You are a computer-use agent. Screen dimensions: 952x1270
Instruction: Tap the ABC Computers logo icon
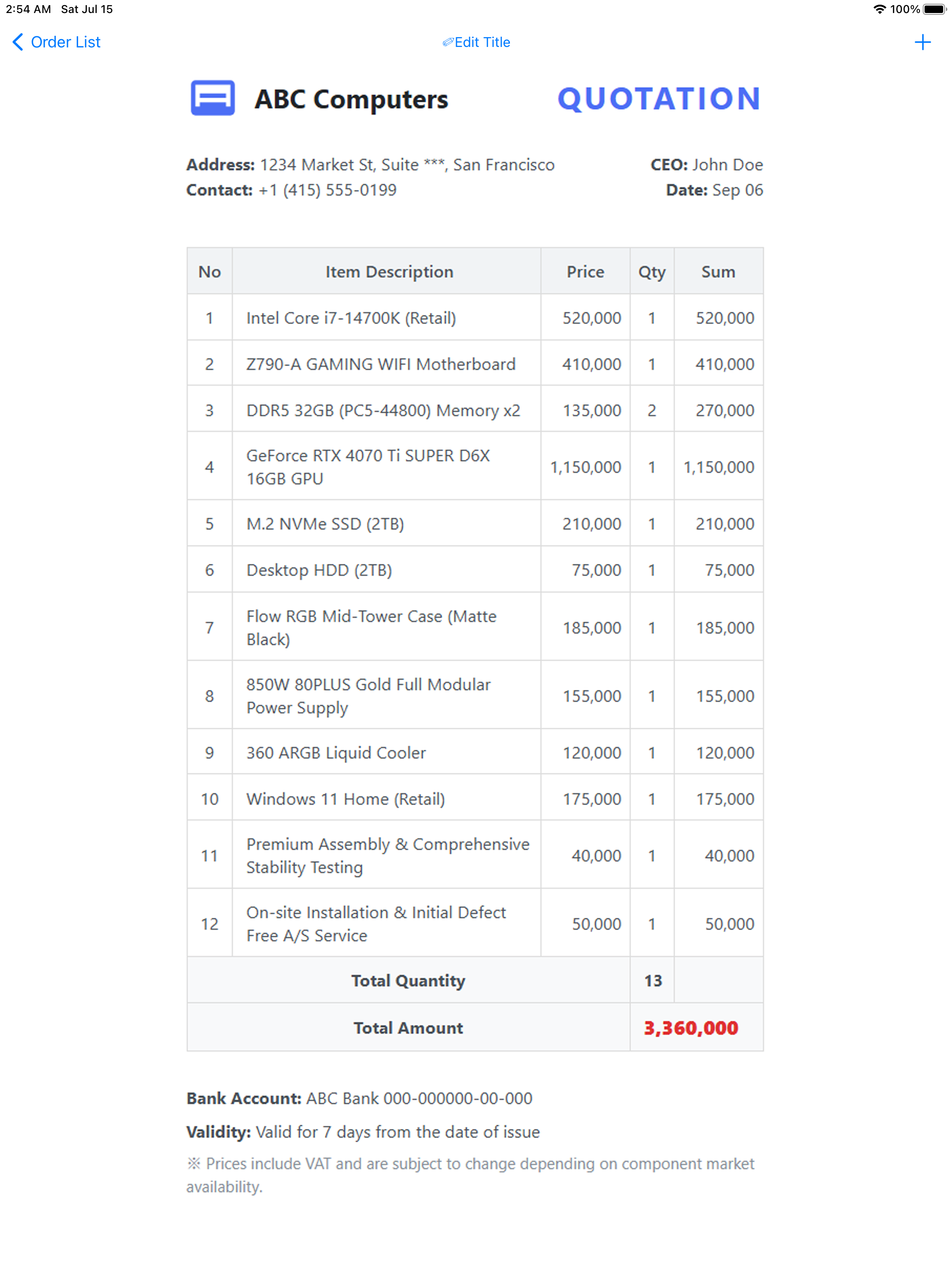click(212, 98)
